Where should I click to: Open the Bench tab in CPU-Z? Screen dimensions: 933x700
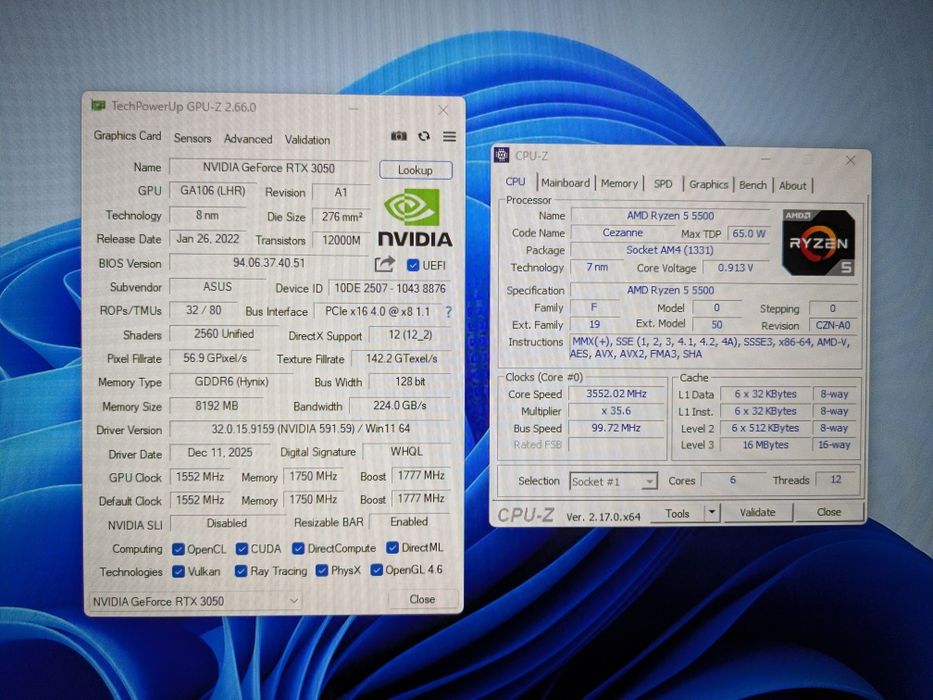[x=753, y=185]
